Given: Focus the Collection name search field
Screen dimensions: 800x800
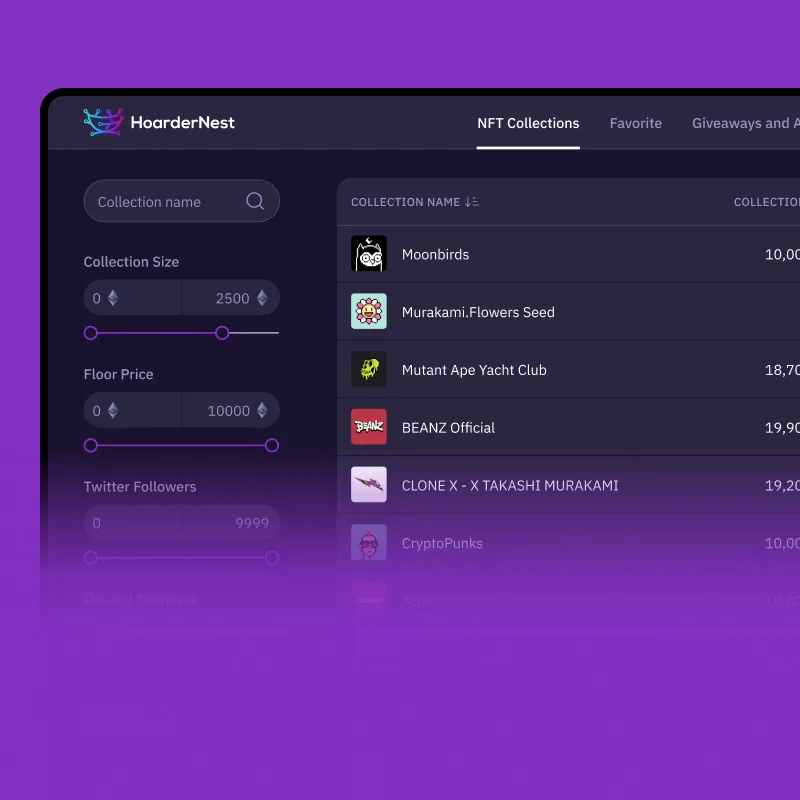Looking at the screenshot, I should coord(182,201).
